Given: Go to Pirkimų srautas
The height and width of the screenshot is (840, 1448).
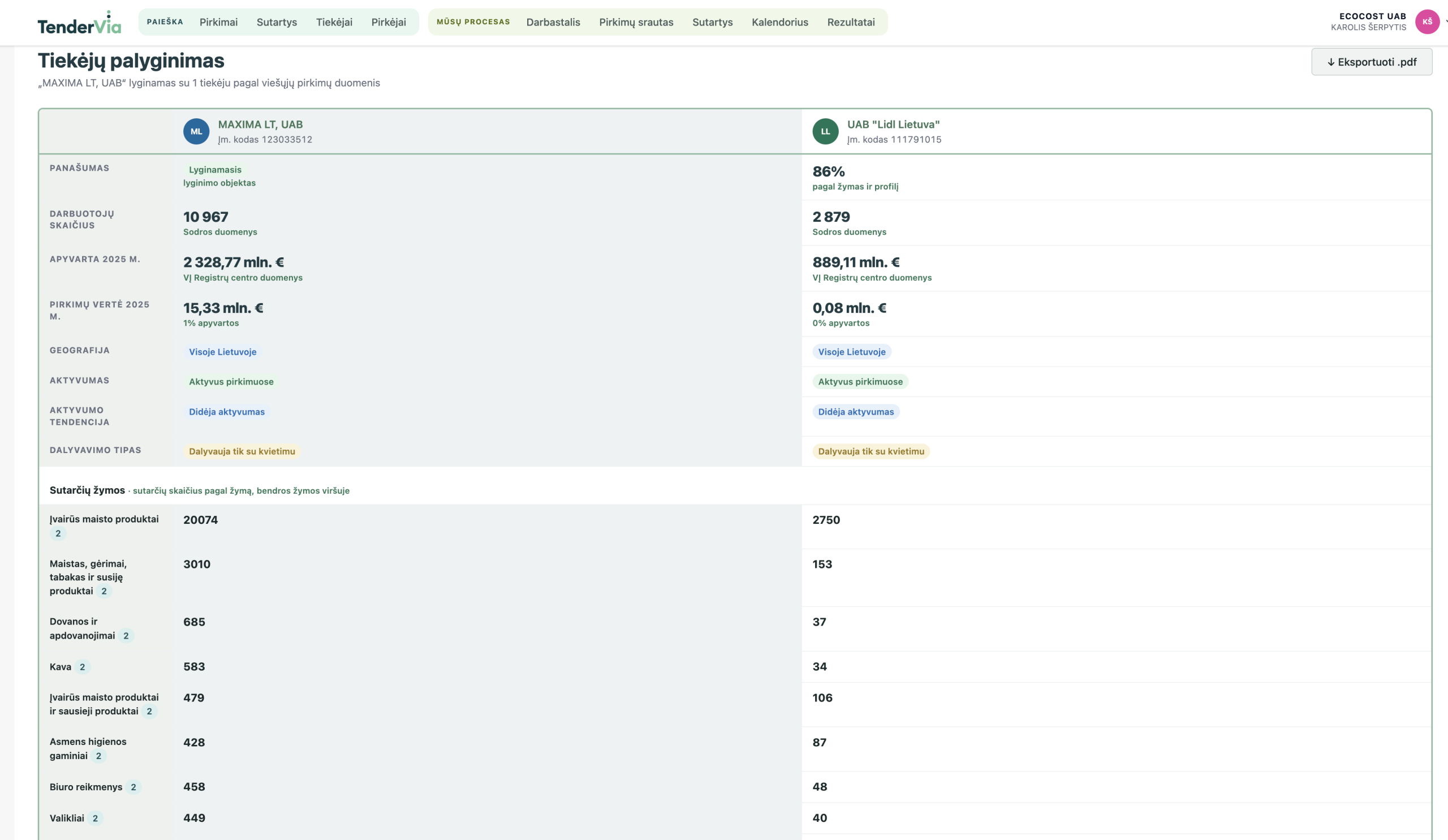Looking at the screenshot, I should point(636,22).
